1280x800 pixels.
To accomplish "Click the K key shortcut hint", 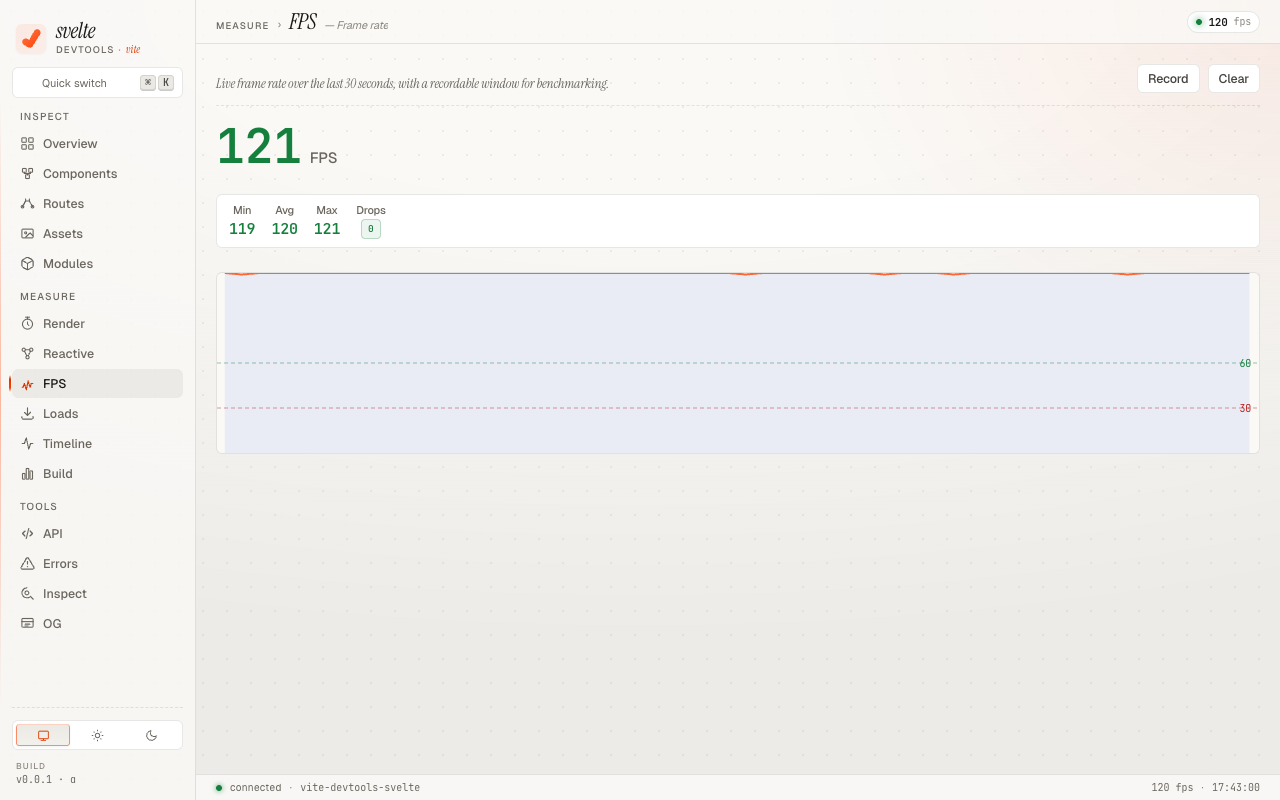I will (166, 83).
